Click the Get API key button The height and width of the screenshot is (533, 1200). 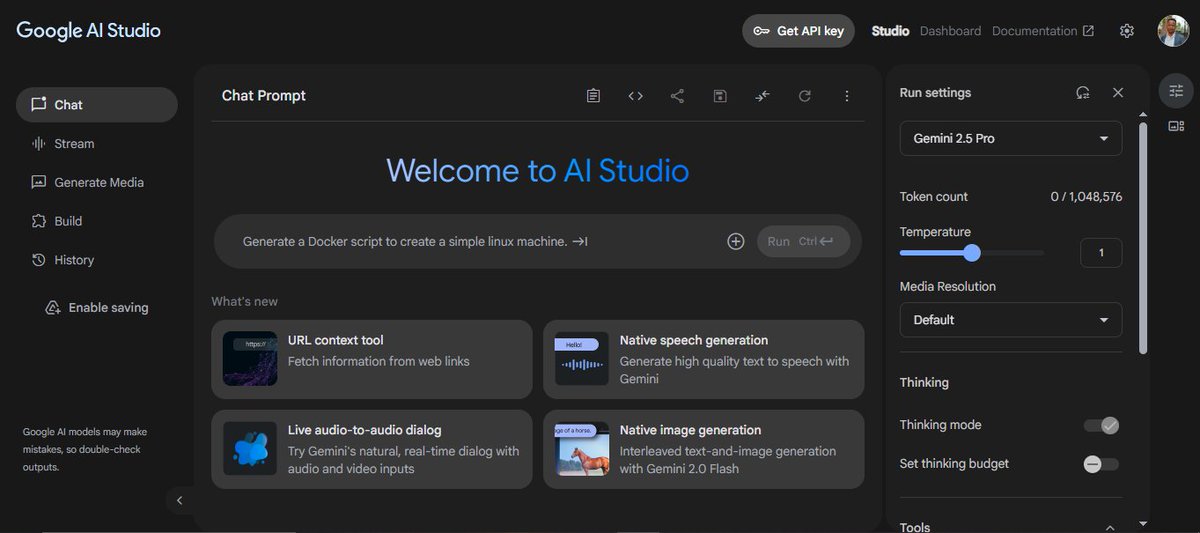pos(800,31)
